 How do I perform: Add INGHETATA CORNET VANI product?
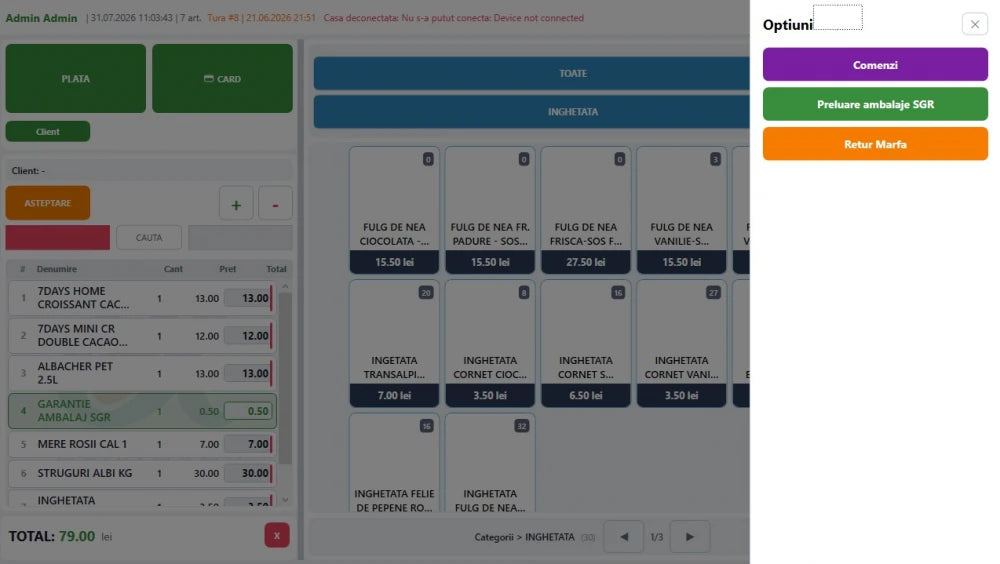point(681,344)
